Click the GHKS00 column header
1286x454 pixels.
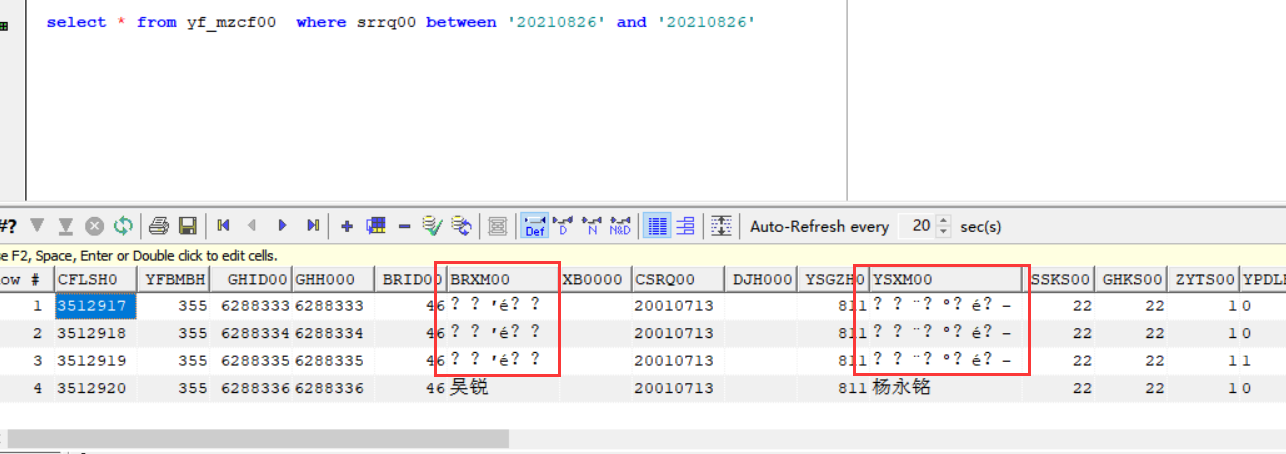1132,279
